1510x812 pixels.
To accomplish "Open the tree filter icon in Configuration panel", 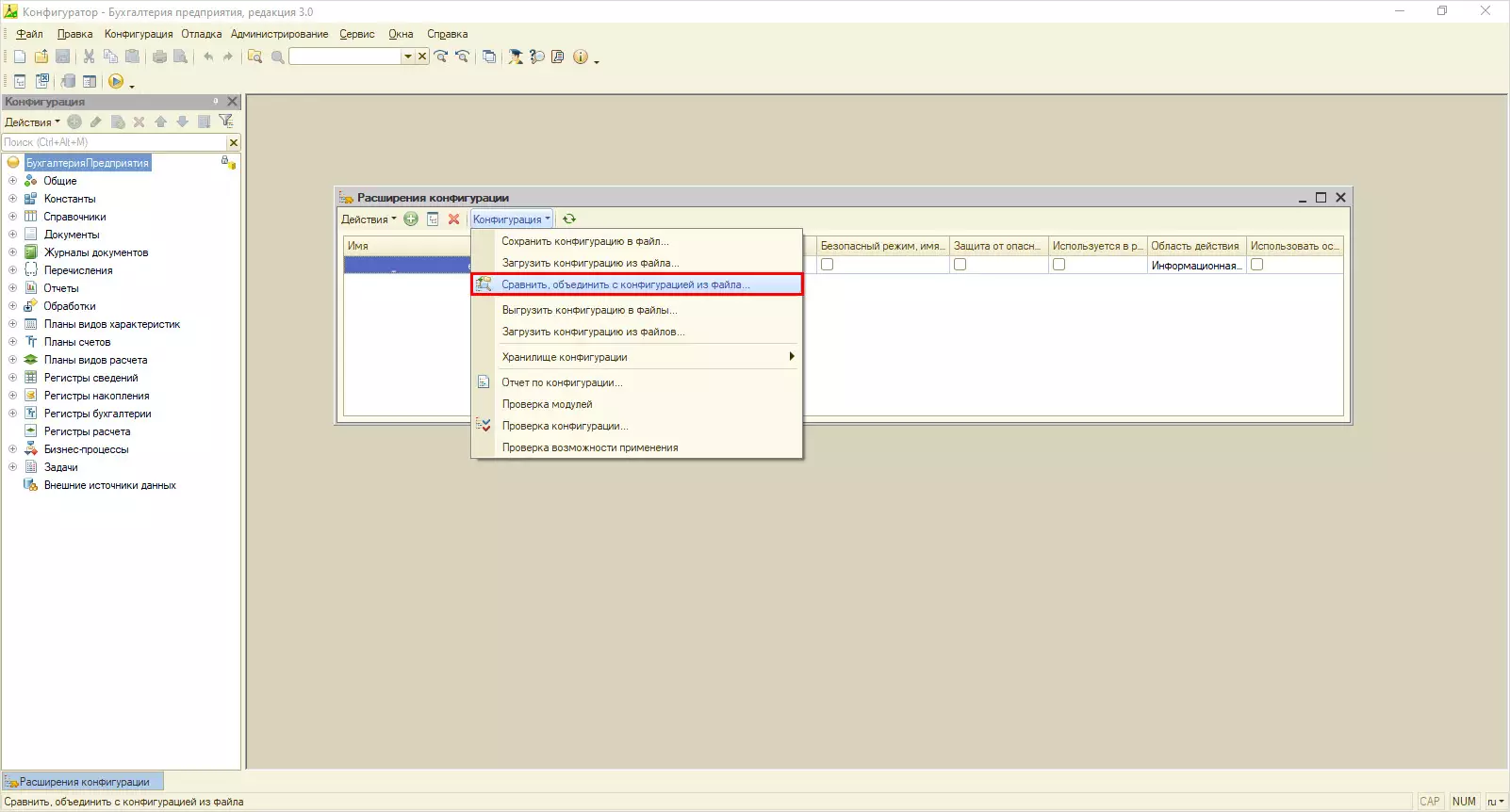I will 225,122.
